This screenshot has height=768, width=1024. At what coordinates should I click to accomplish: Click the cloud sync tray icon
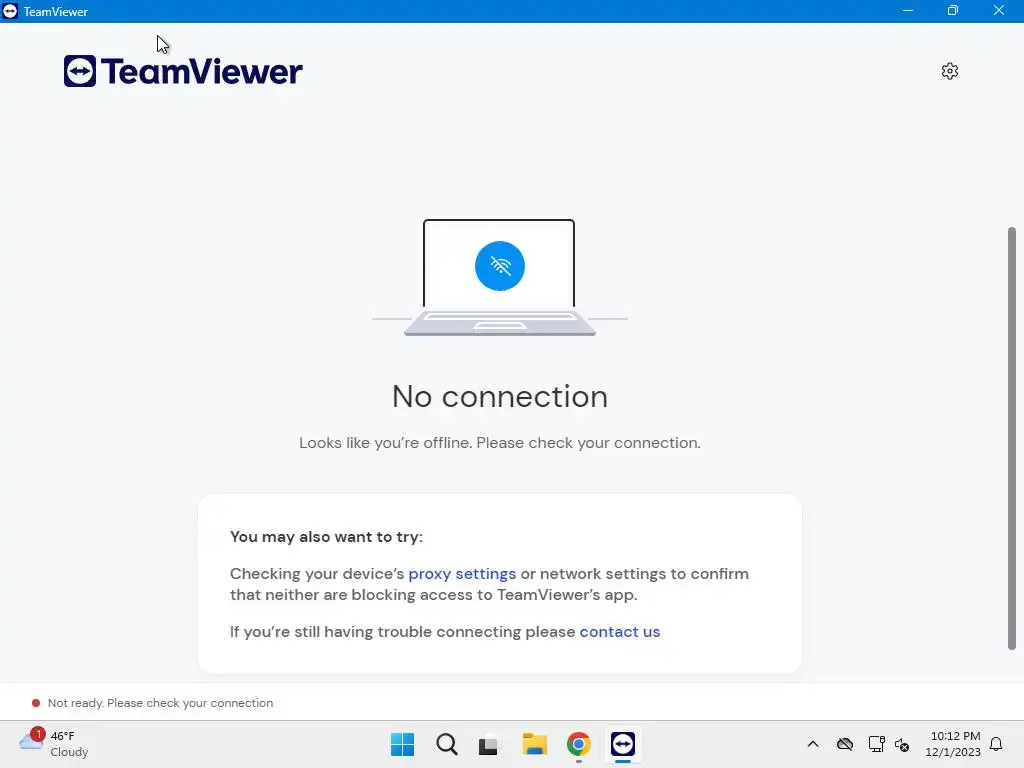845,744
